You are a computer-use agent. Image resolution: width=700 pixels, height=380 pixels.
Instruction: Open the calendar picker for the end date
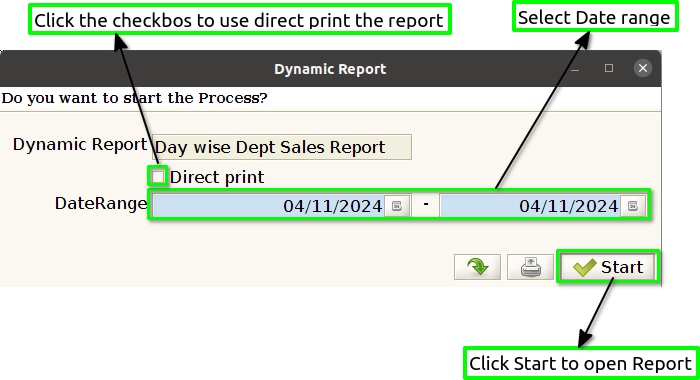(x=633, y=206)
